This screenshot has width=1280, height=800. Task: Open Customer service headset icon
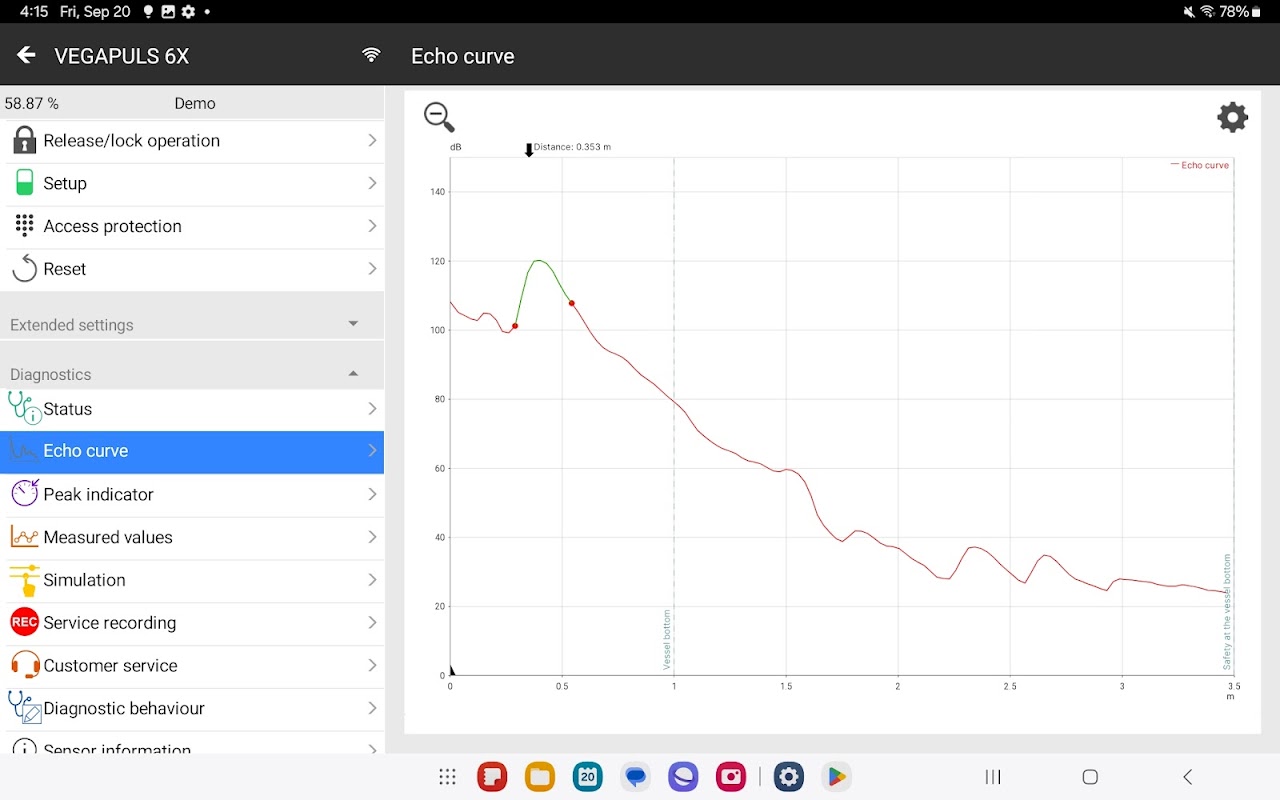[23, 665]
